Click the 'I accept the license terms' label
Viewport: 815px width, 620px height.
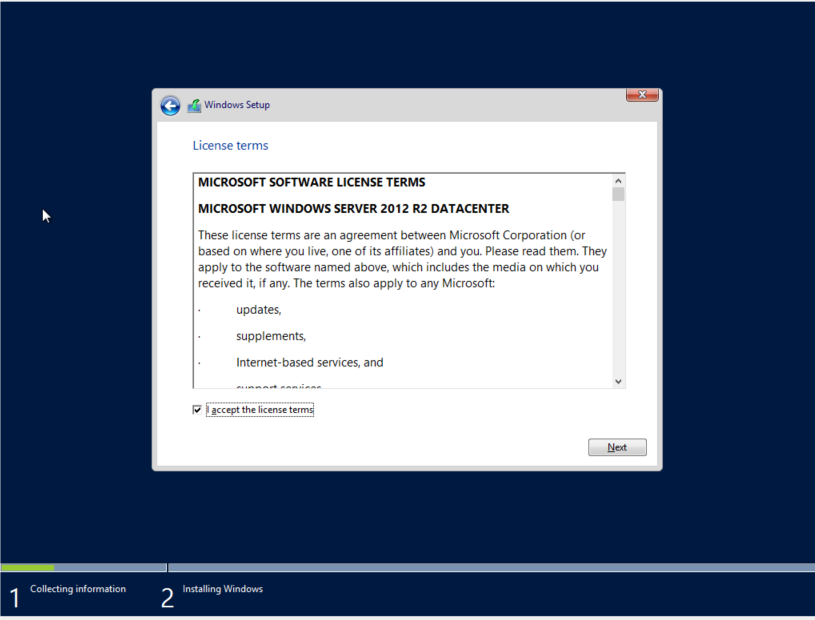260,410
